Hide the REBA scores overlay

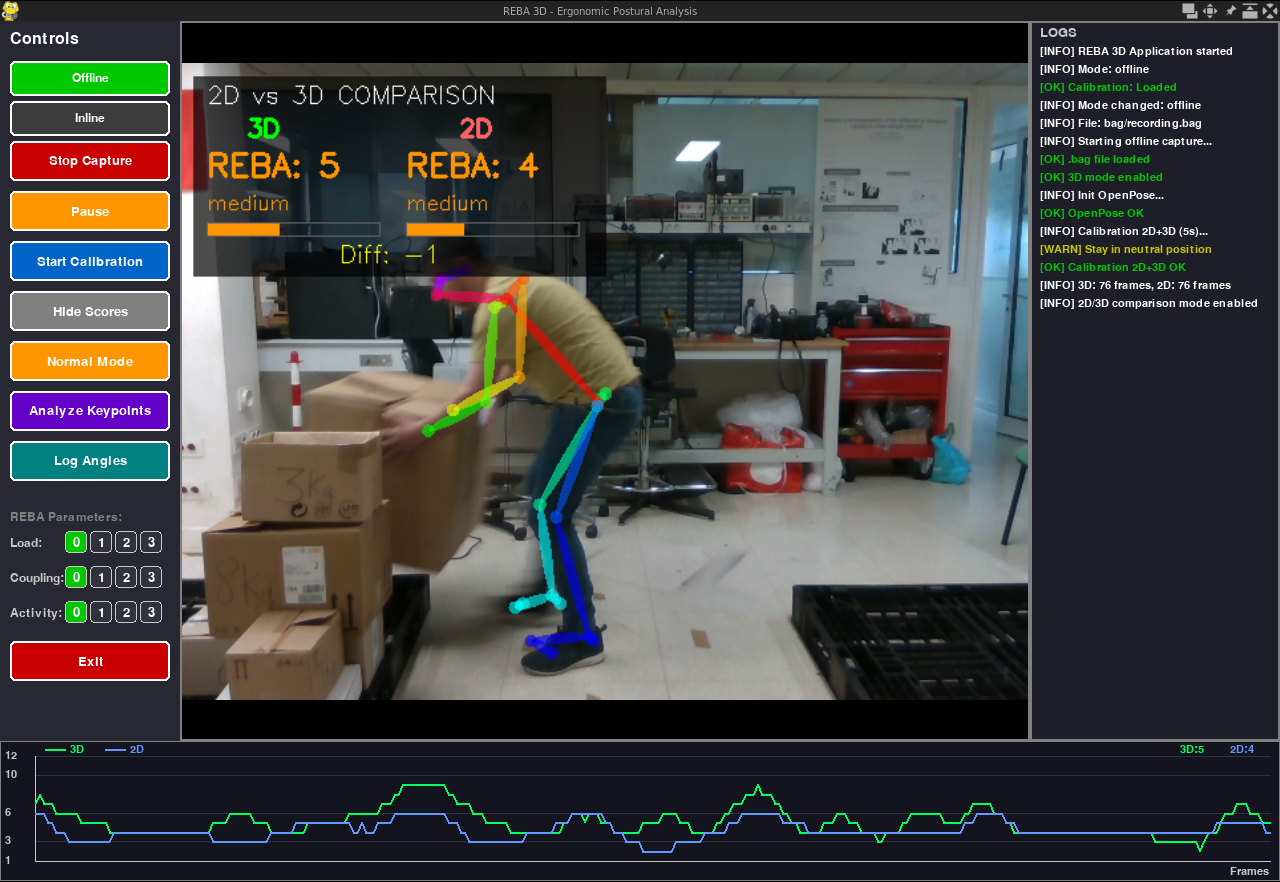90,312
